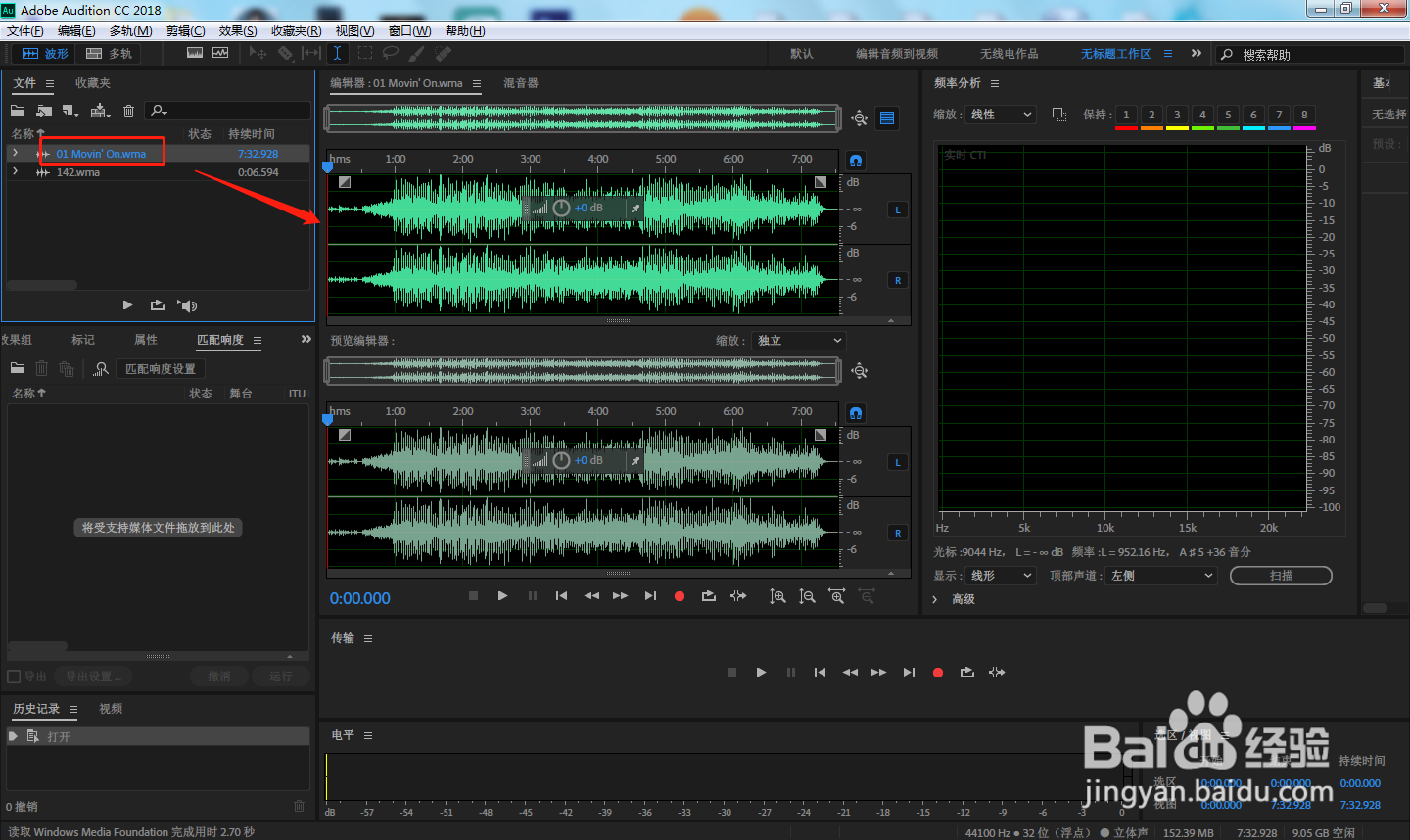Click zoom navigator icon beside editor overview
This screenshot has height=840, width=1410.
(x=859, y=118)
